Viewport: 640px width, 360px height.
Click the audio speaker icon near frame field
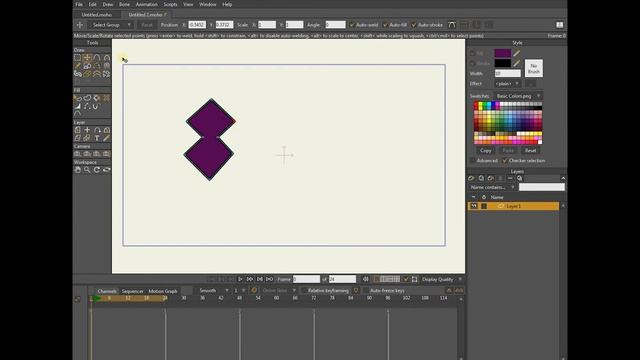(x=366, y=279)
